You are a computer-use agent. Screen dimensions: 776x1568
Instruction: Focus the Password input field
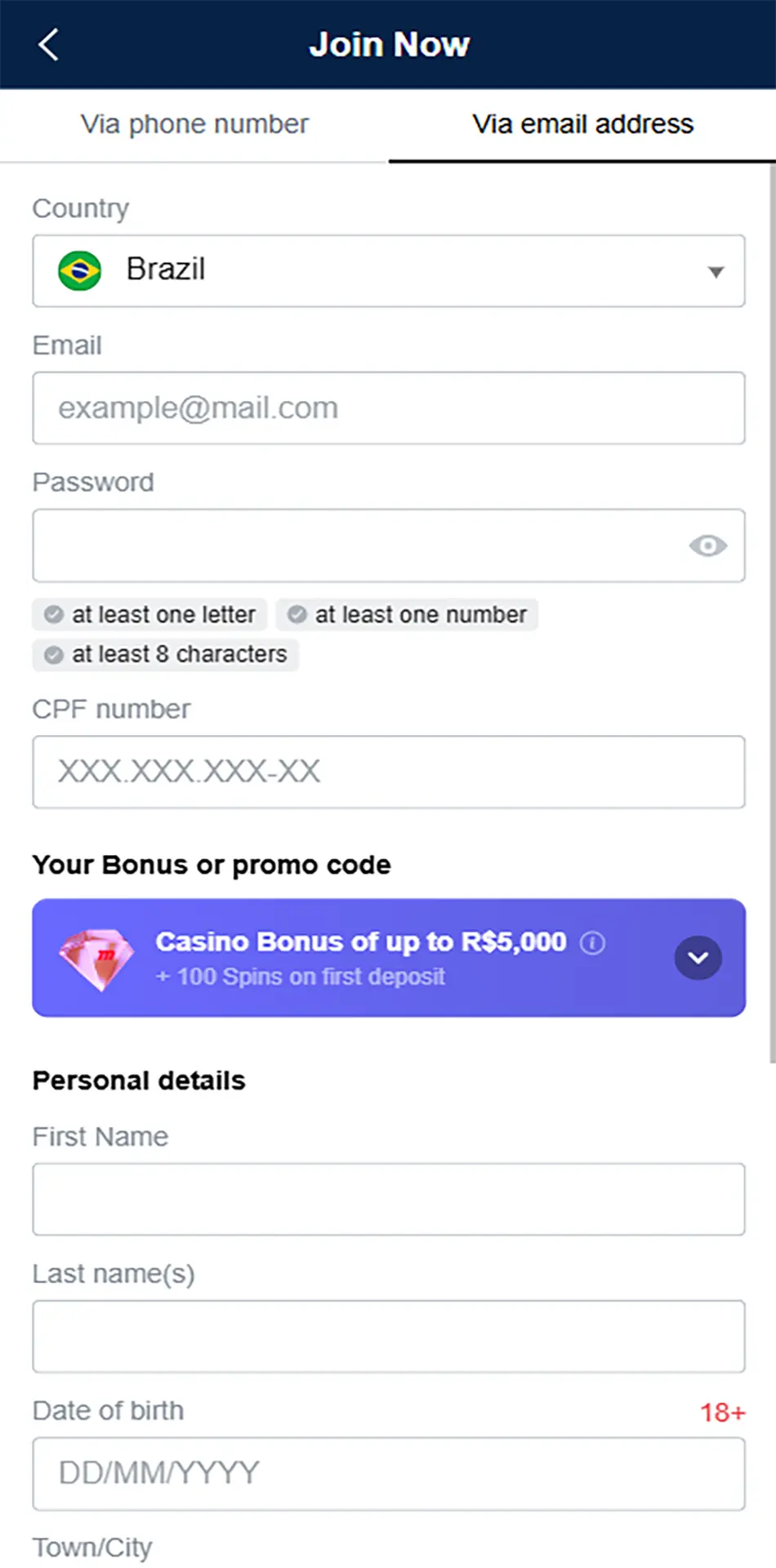(351, 546)
